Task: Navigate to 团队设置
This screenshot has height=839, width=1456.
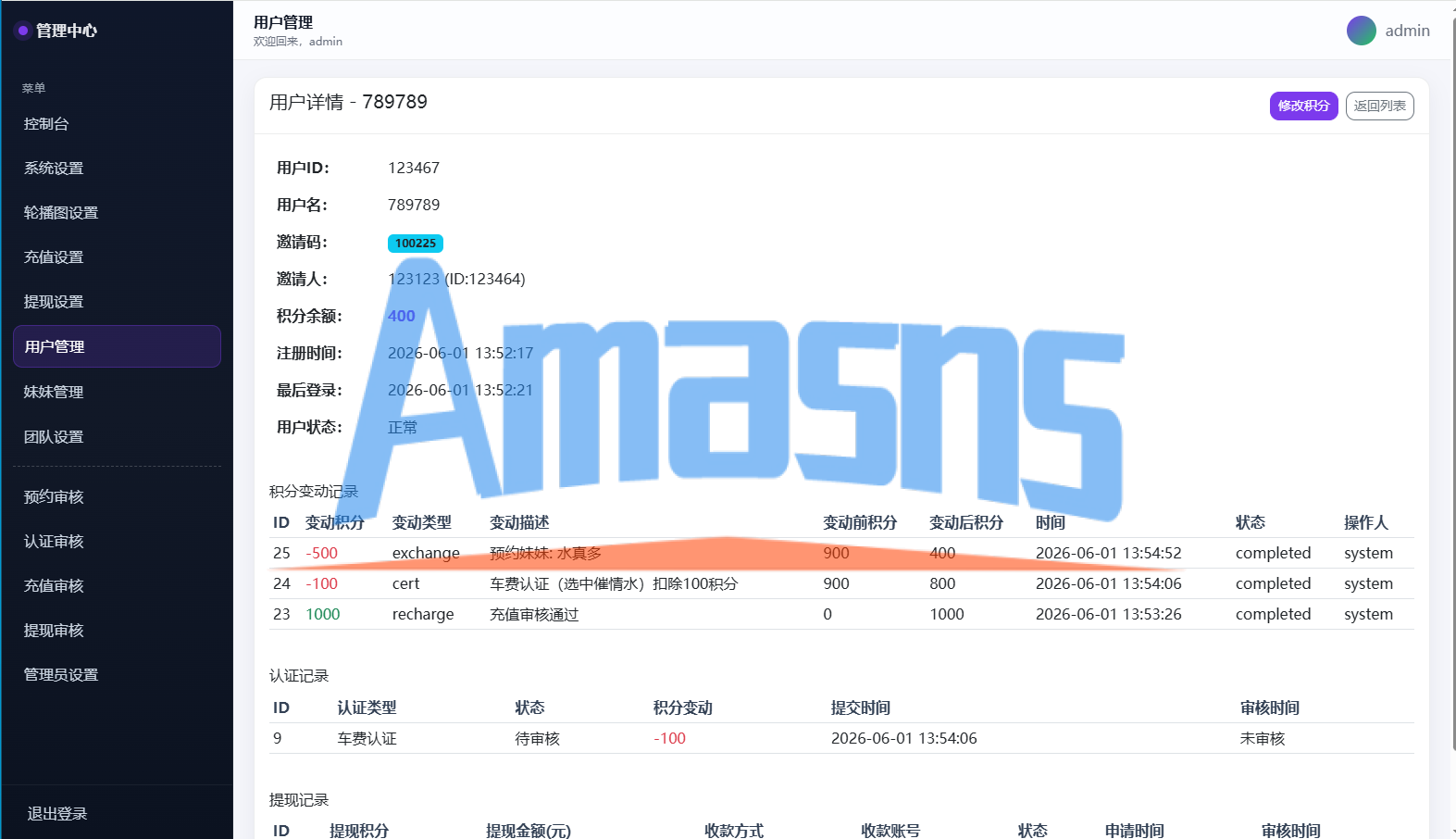Action: [x=117, y=437]
